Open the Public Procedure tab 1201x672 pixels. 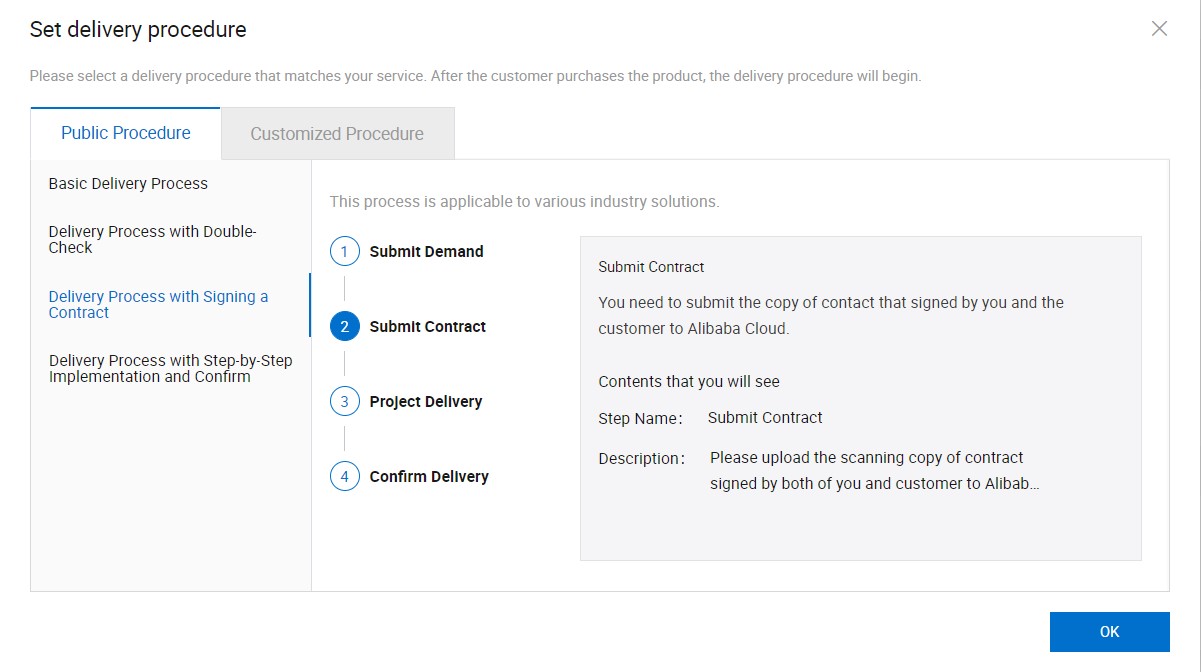click(x=125, y=133)
